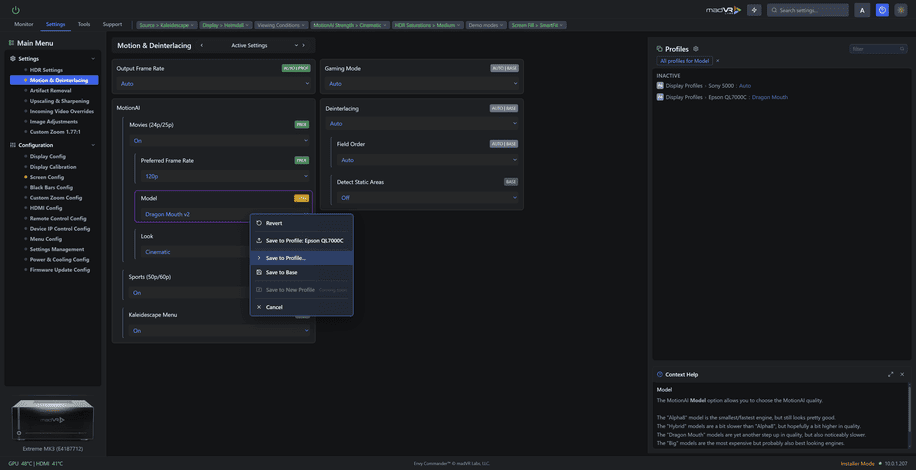Open the Gaming Mode dropdown
Image resolution: width=916 pixels, height=470 pixels.
click(x=421, y=84)
